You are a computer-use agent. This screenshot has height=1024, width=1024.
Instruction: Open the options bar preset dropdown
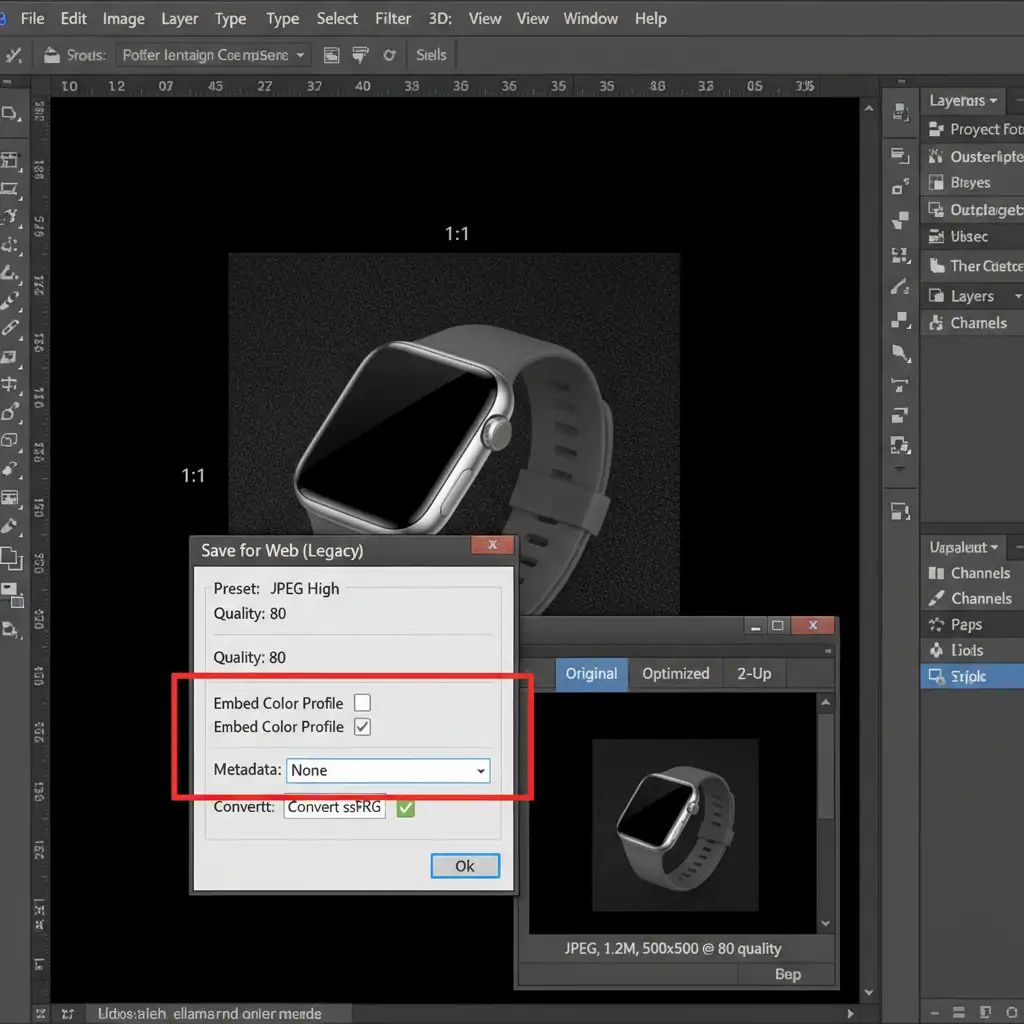tap(214, 56)
